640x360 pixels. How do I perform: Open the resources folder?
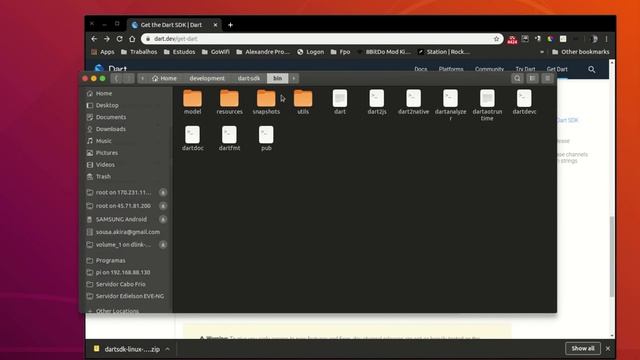[x=229, y=102]
